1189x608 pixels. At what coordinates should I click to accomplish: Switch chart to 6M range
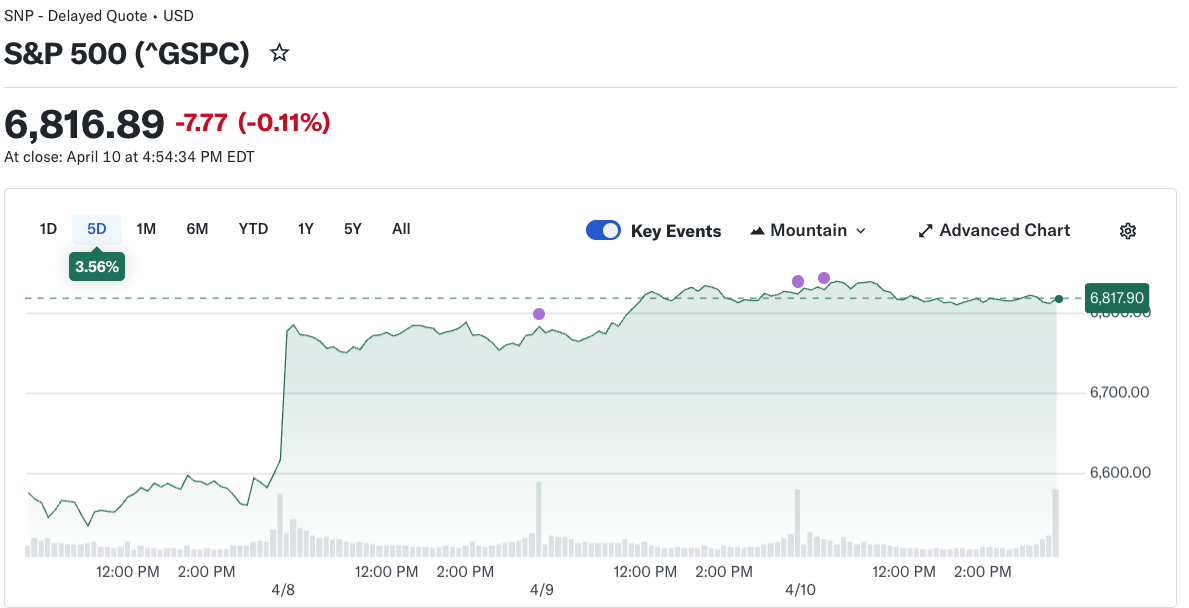pyautogui.click(x=197, y=229)
